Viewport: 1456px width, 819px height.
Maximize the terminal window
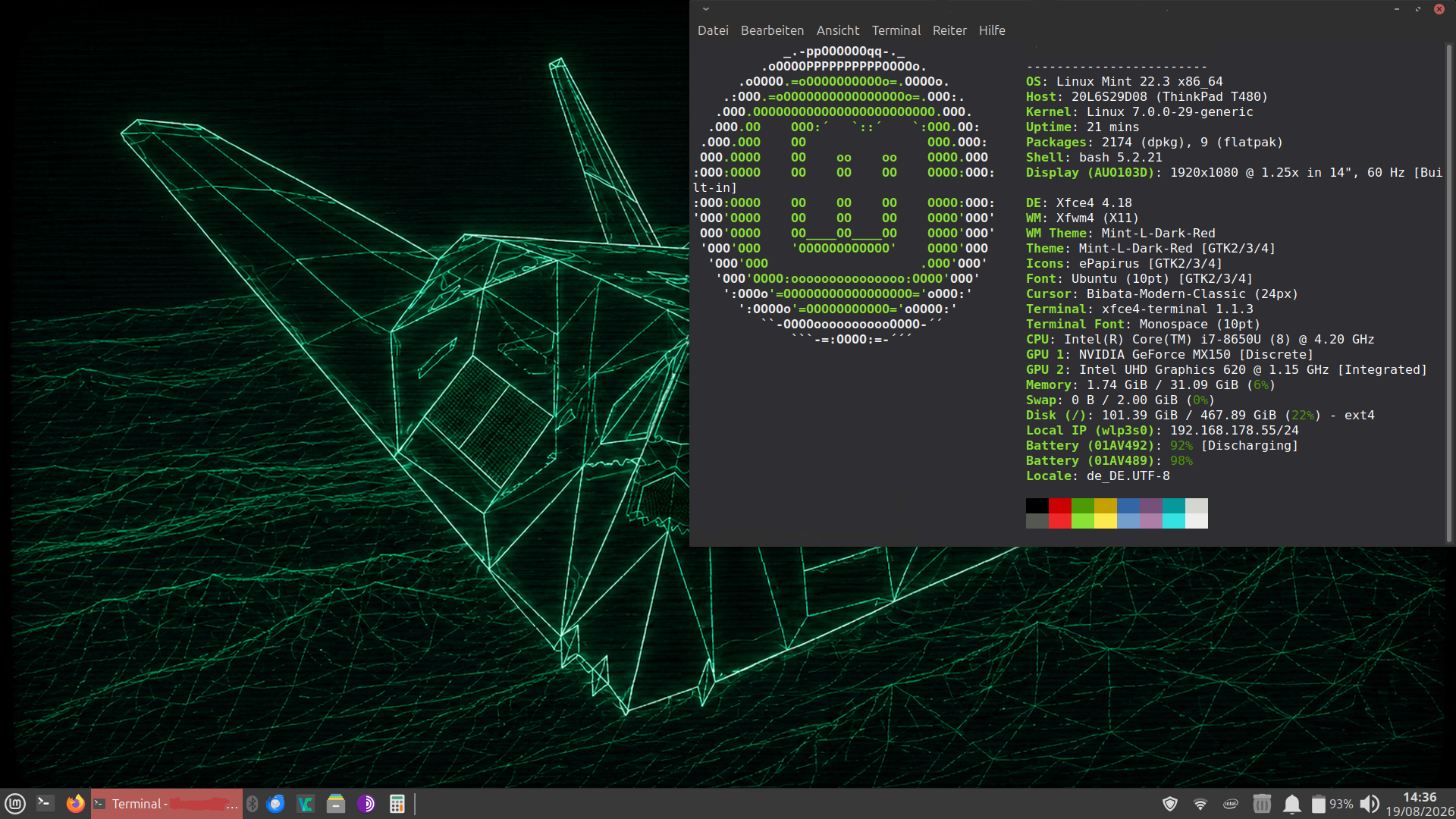click(1418, 9)
